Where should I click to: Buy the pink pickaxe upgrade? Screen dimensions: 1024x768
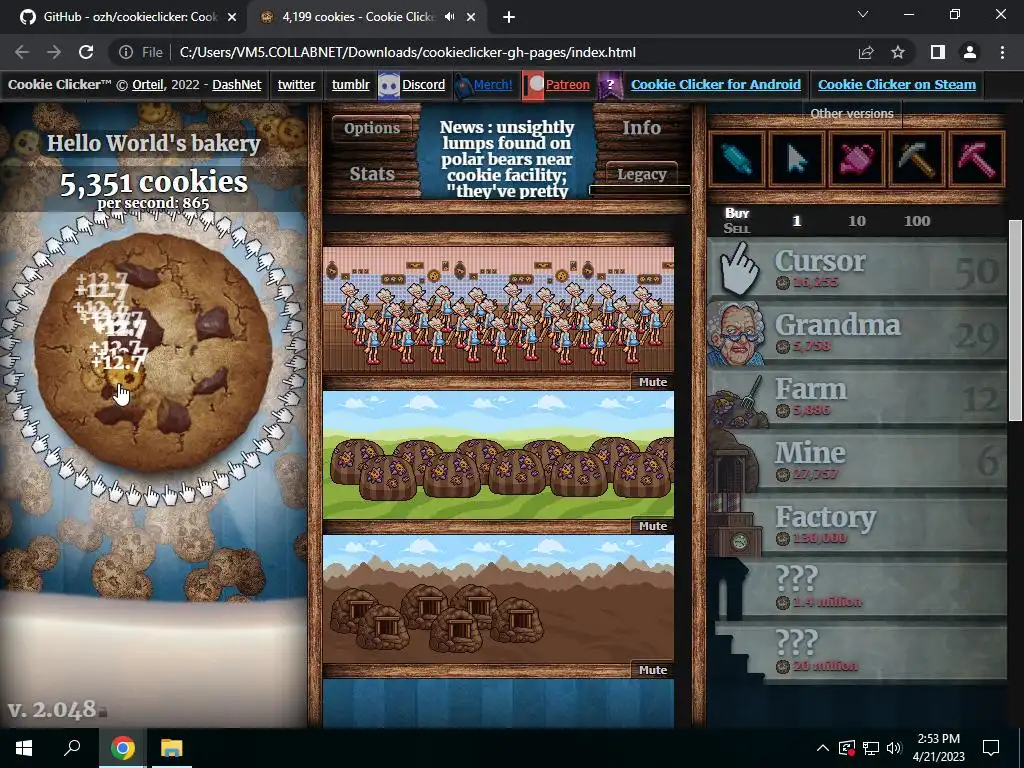[977, 159]
